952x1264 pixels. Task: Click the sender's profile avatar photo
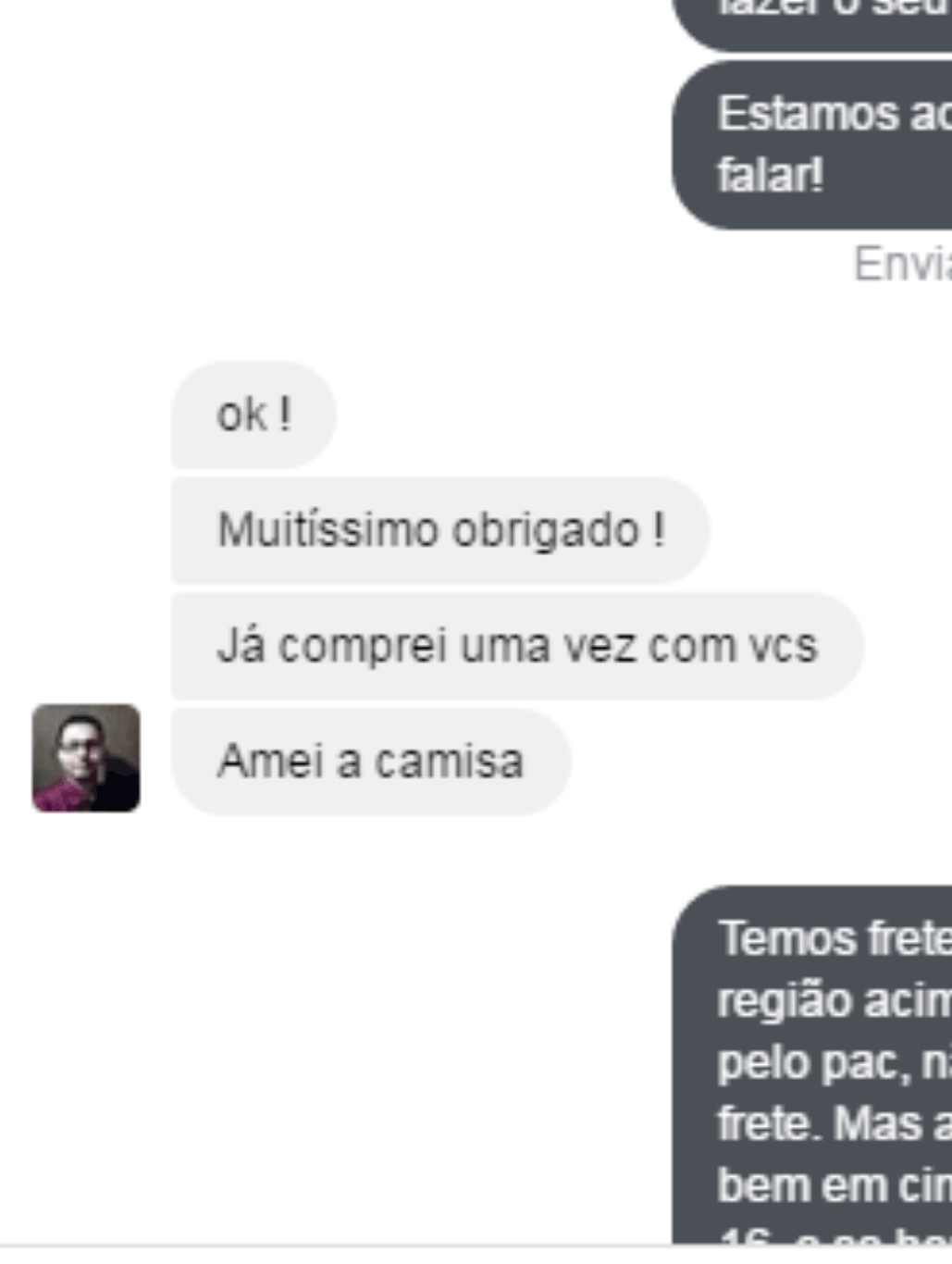coord(86,758)
